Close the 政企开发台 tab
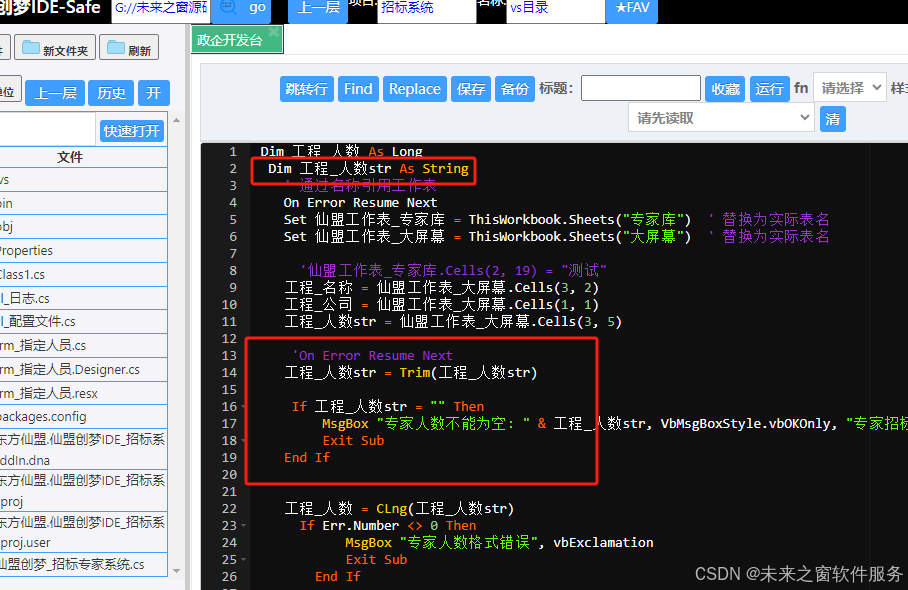908x590 pixels. pyautogui.click(x=274, y=32)
